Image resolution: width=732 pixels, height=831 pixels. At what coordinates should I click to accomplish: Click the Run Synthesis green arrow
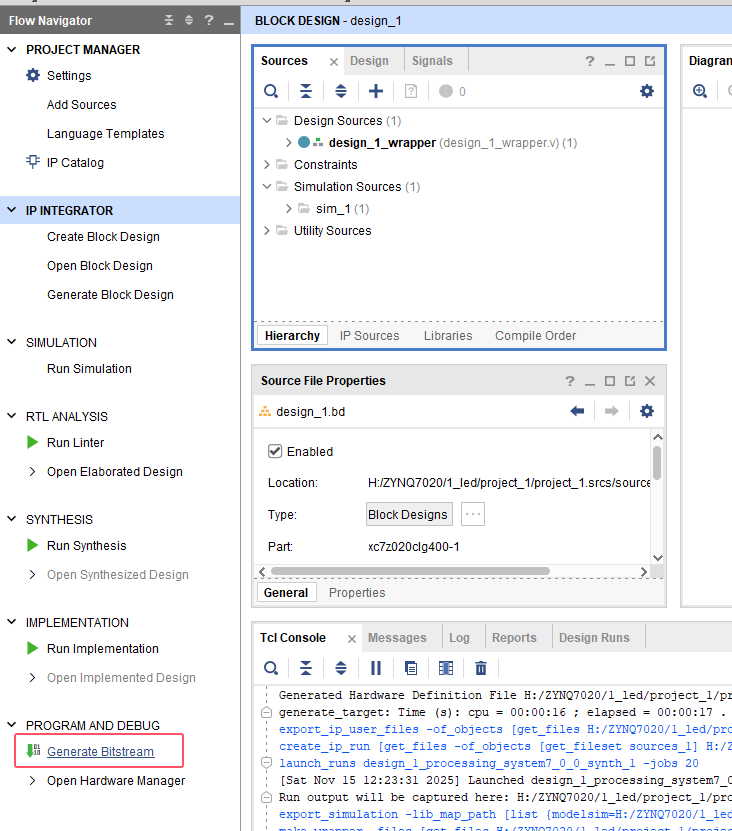click(x=33, y=546)
